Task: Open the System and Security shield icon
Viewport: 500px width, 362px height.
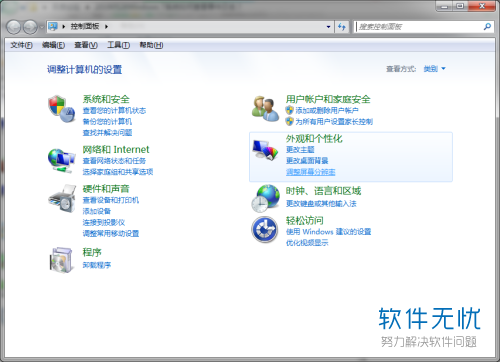Action: coord(62,109)
